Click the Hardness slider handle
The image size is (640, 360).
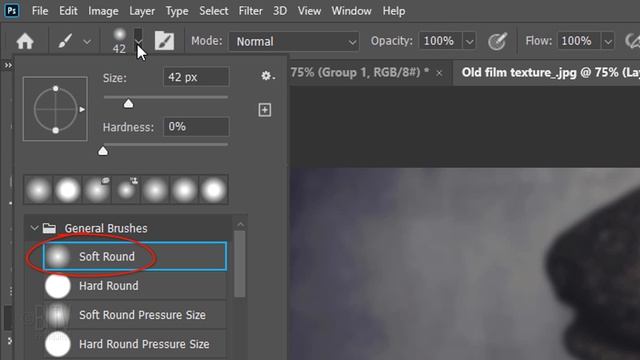coord(103,151)
